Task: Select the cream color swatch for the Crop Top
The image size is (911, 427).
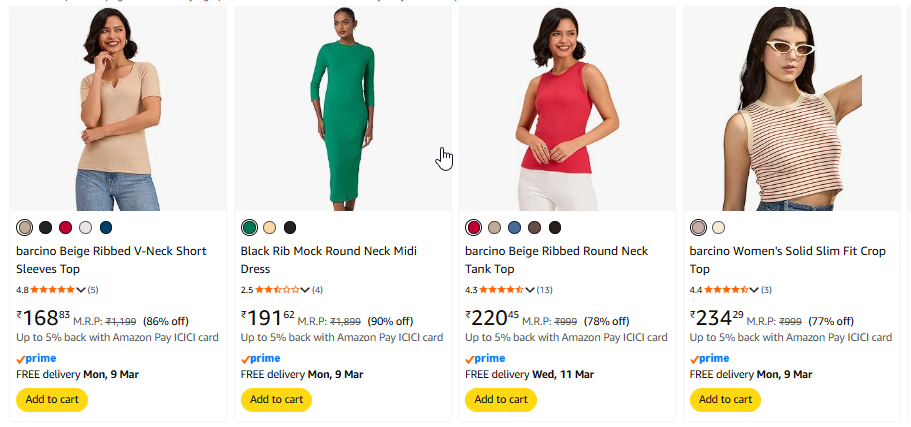Action: pos(719,228)
